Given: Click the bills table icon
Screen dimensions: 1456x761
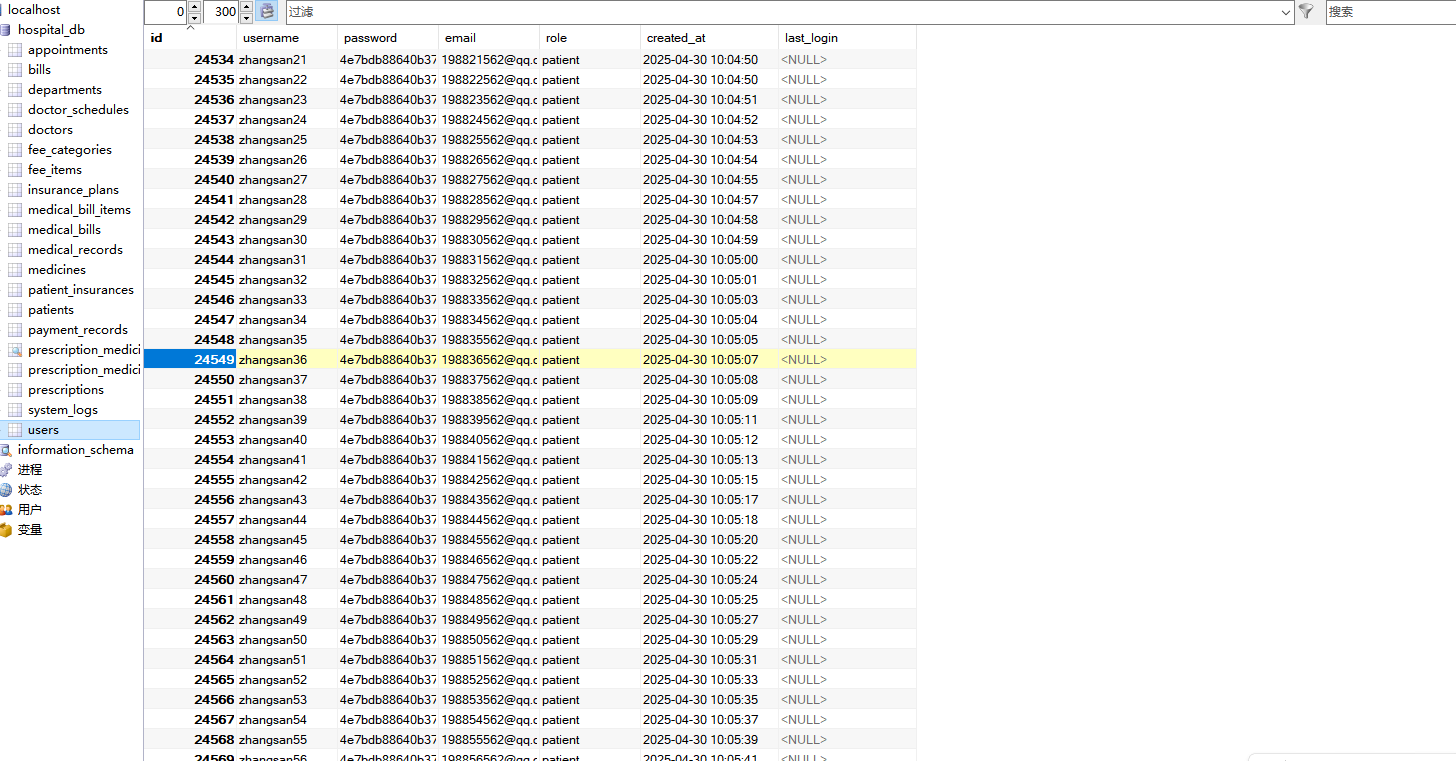Looking at the screenshot, I should 15,70.
